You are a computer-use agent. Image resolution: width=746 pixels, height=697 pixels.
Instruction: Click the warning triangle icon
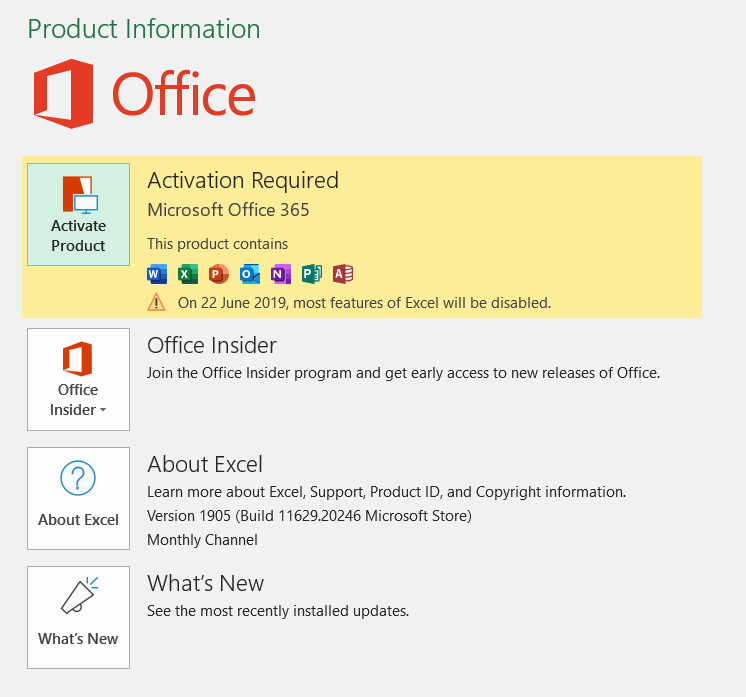tap(157, 303)
